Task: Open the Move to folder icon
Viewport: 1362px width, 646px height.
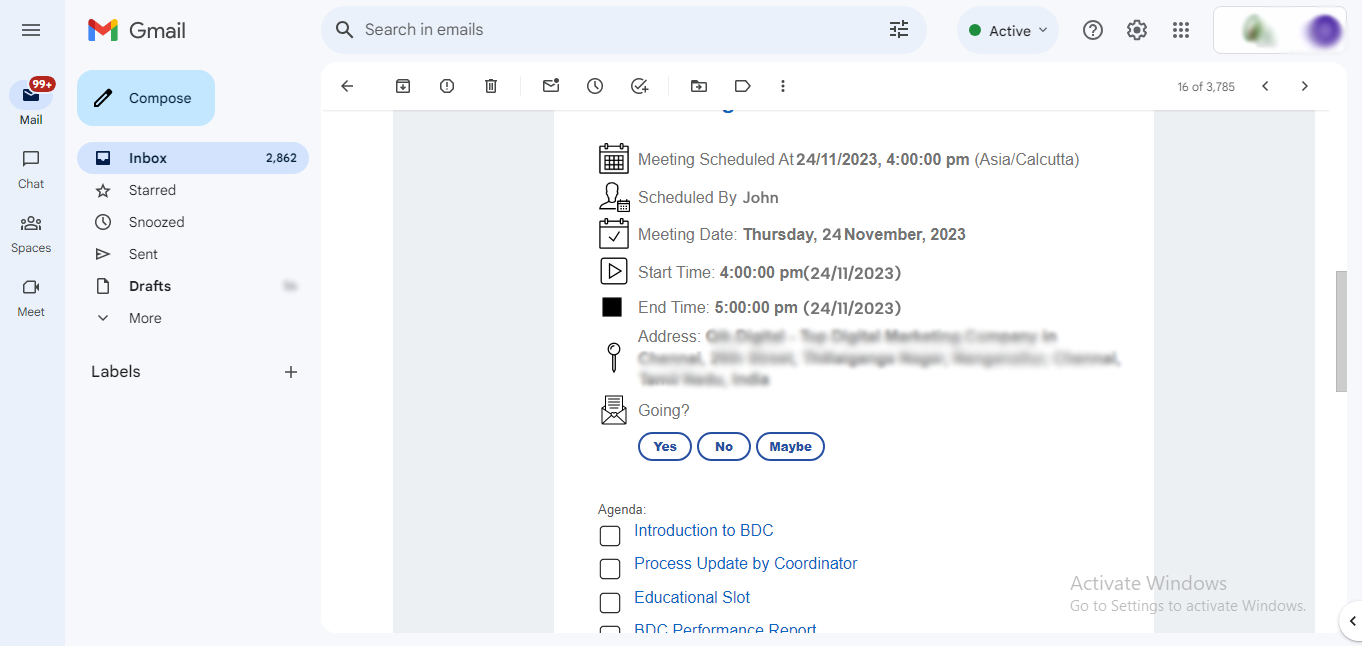Action: (x=699, y=86)
